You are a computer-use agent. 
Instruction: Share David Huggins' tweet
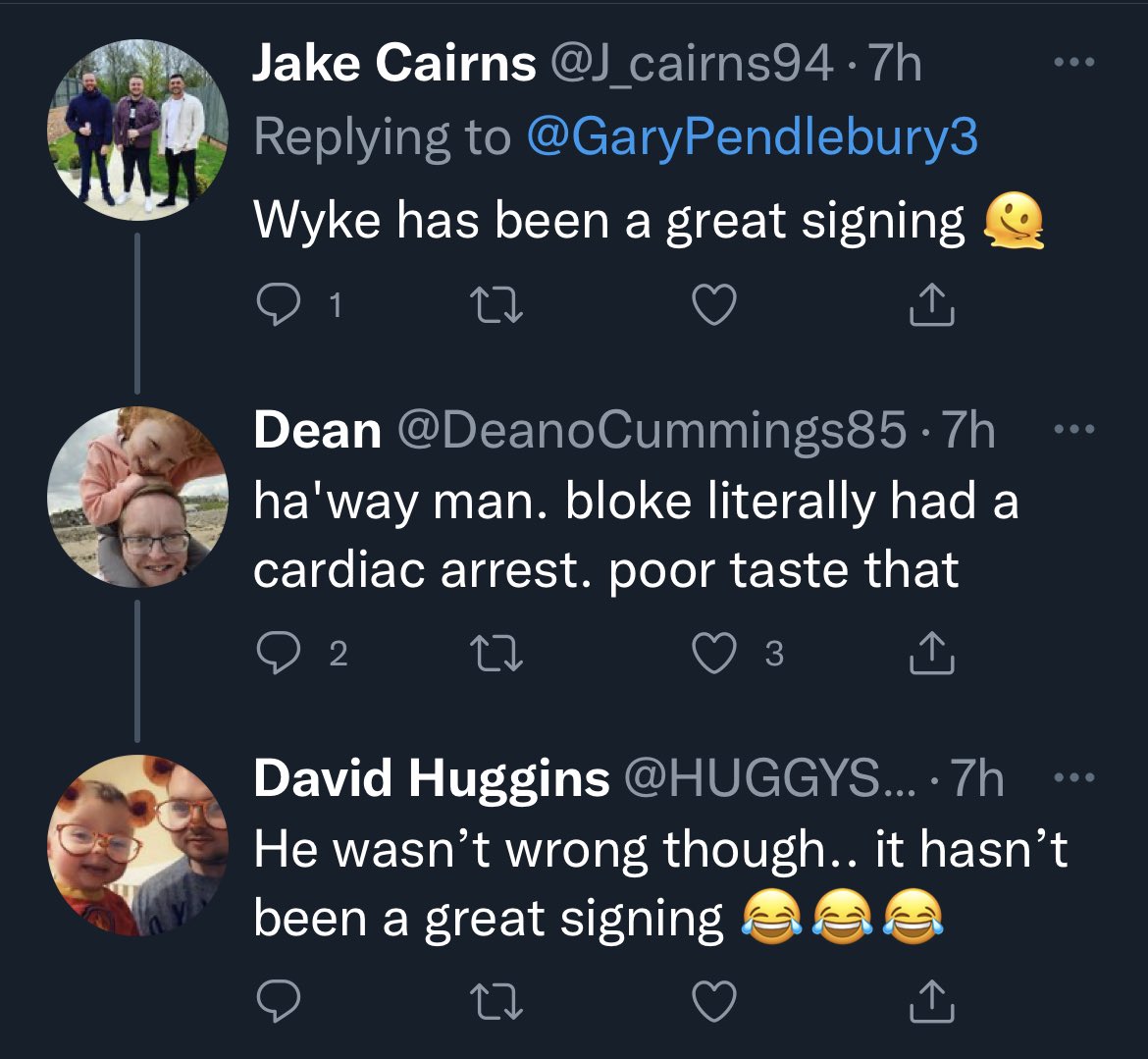[x=931, y=1001]
